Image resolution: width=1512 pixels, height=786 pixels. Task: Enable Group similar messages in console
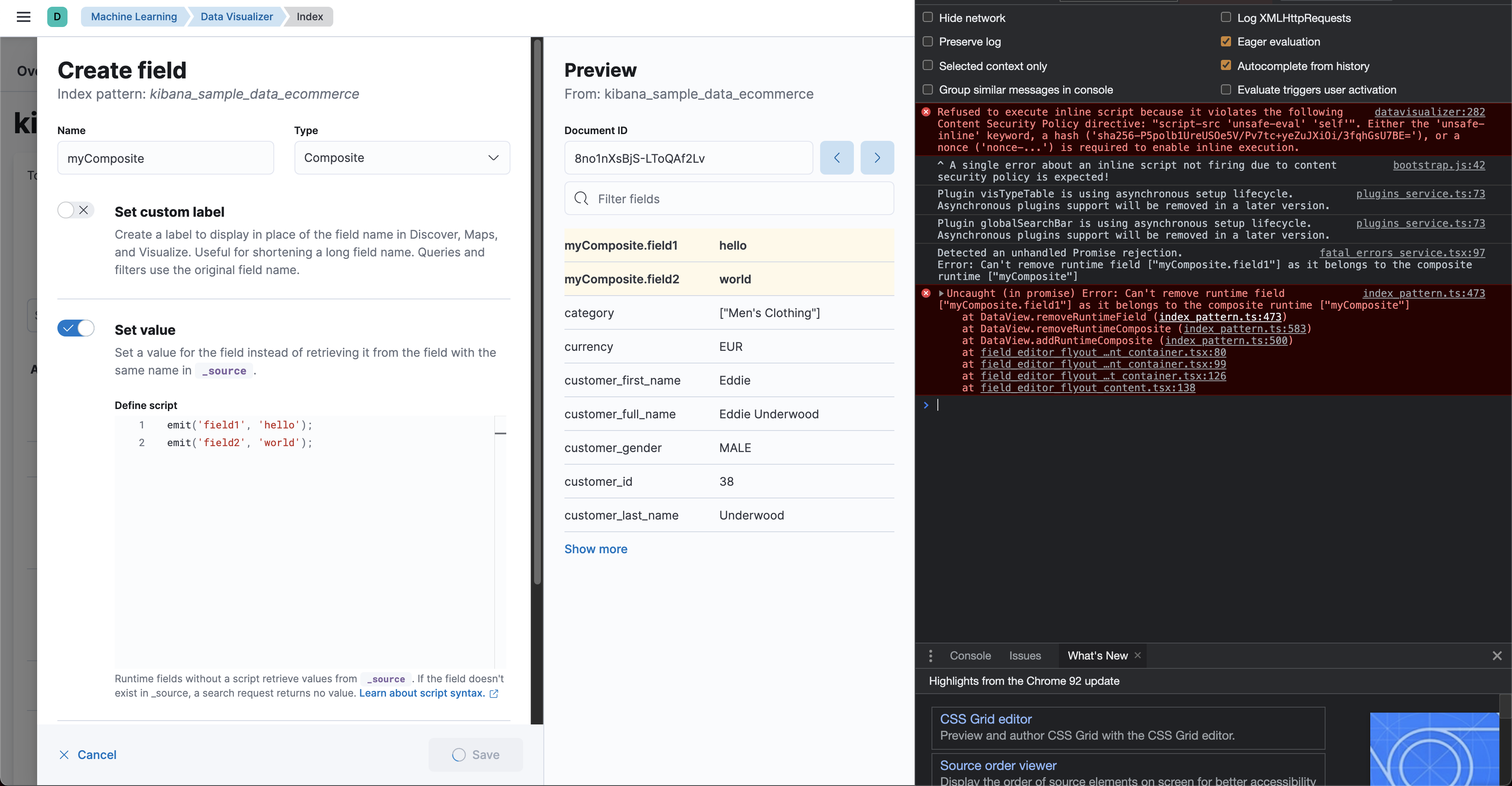point(928,89)
